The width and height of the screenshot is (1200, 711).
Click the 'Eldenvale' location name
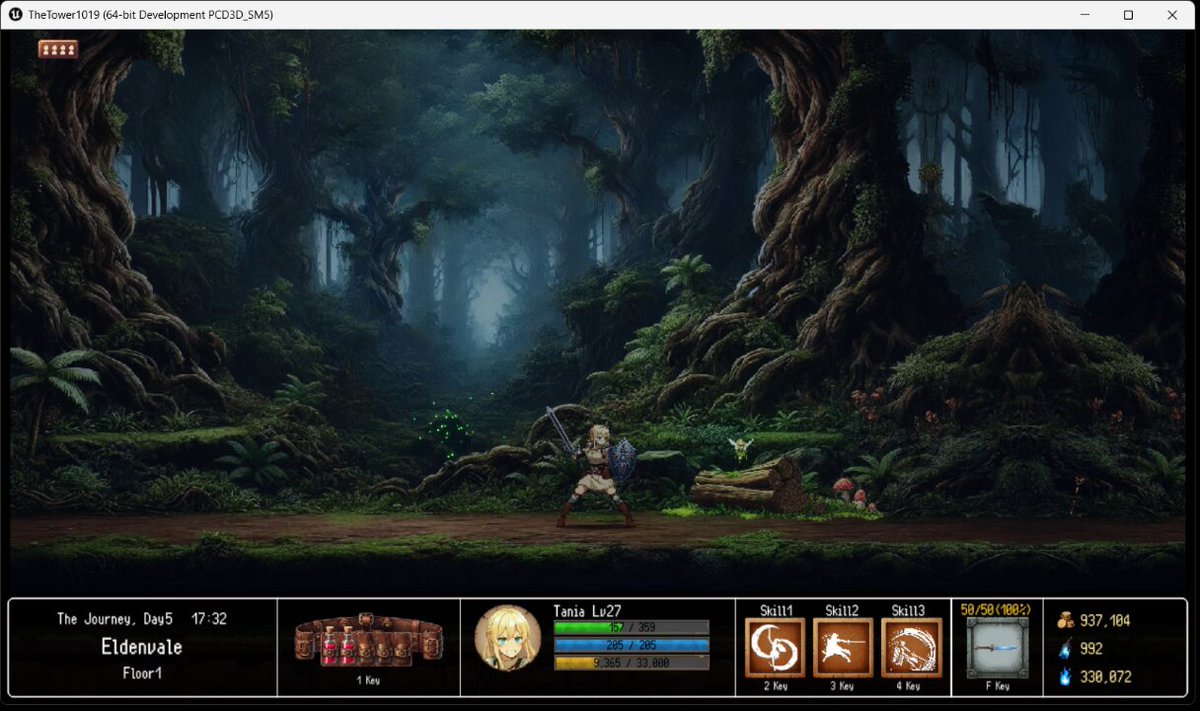(142, 647)
